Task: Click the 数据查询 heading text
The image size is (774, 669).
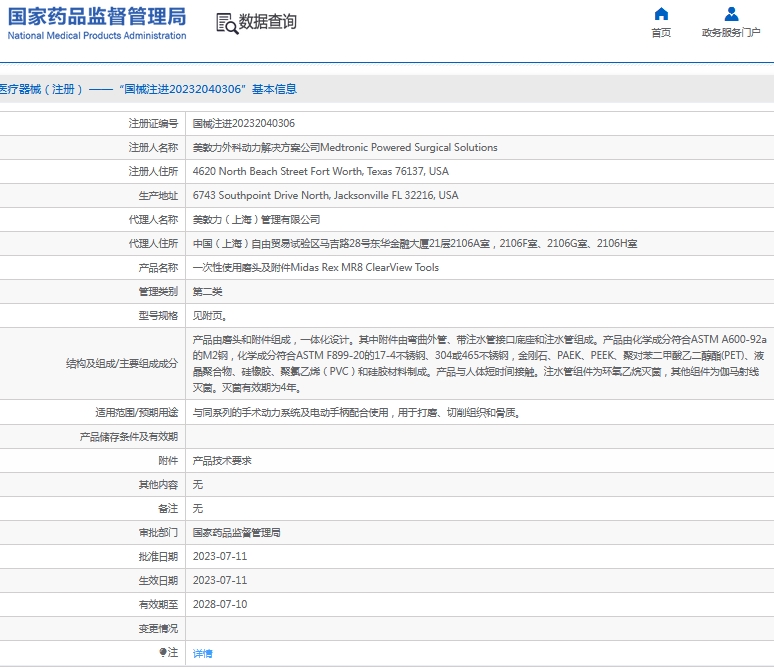Action: pyautogui.click(x=268, y=21)
